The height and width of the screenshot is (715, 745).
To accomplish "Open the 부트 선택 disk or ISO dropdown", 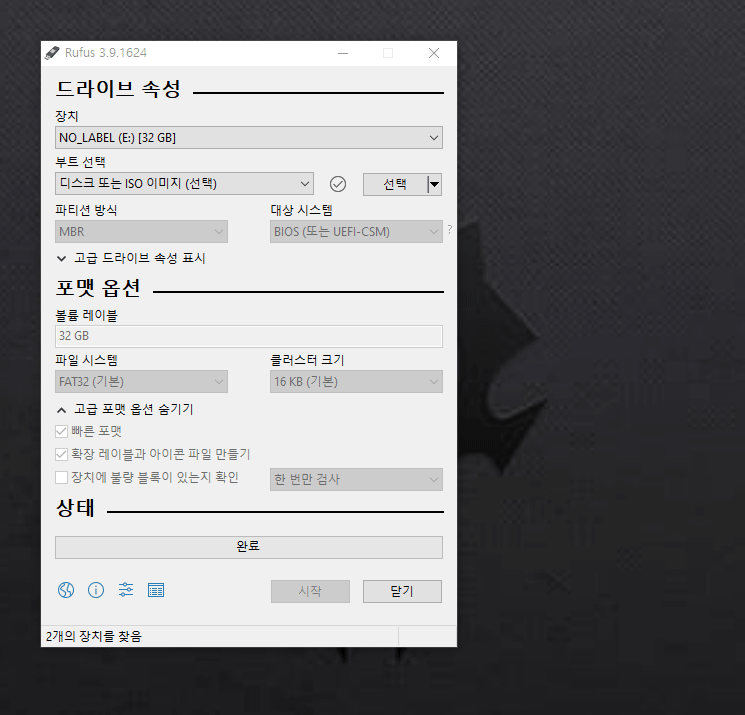I will (x=184, y=183).
